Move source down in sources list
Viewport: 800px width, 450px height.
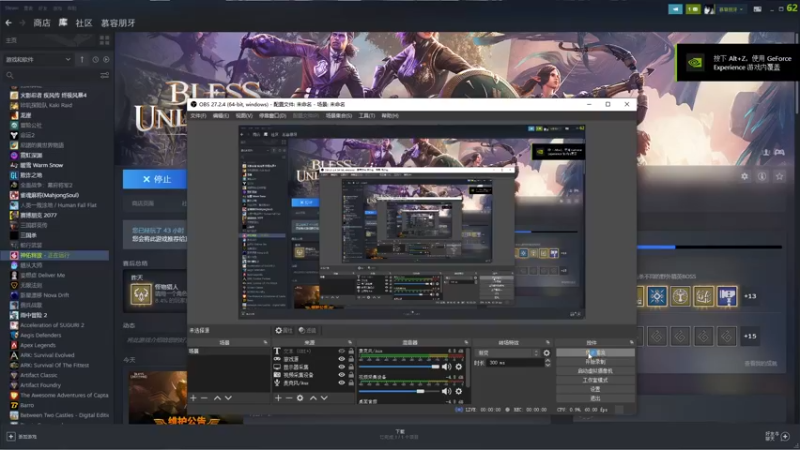[324, 398]
